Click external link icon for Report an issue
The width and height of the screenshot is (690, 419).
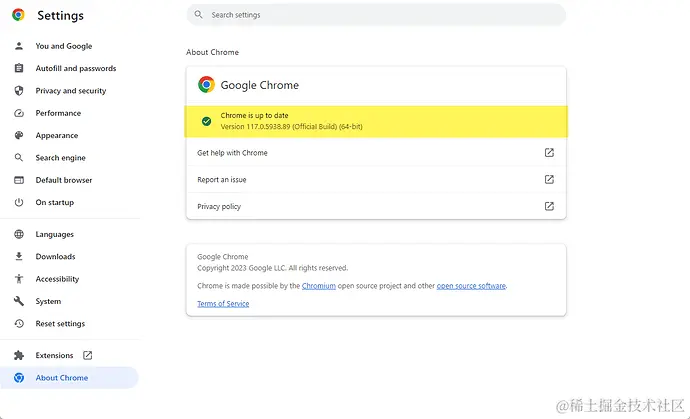pyautogui.click(x=549, y=180)
